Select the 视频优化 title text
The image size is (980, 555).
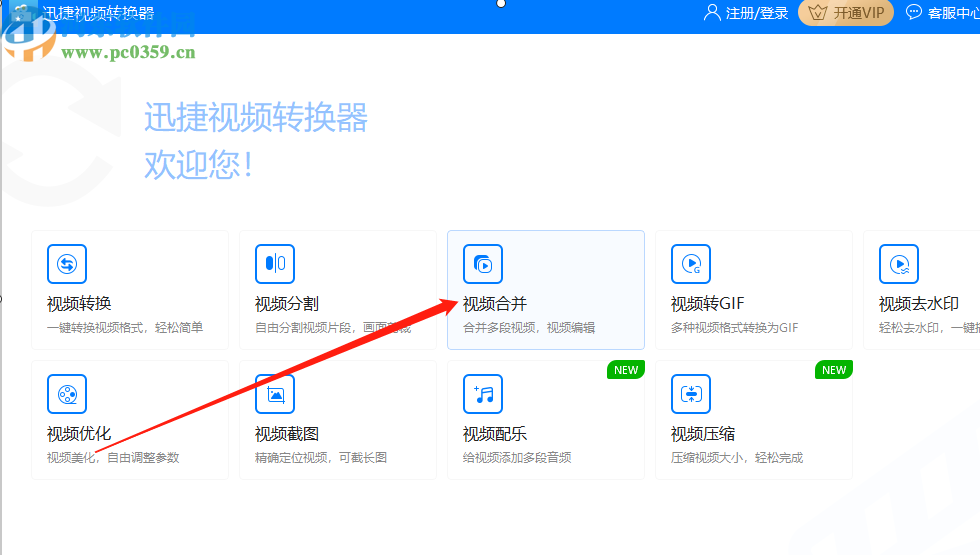79,434
